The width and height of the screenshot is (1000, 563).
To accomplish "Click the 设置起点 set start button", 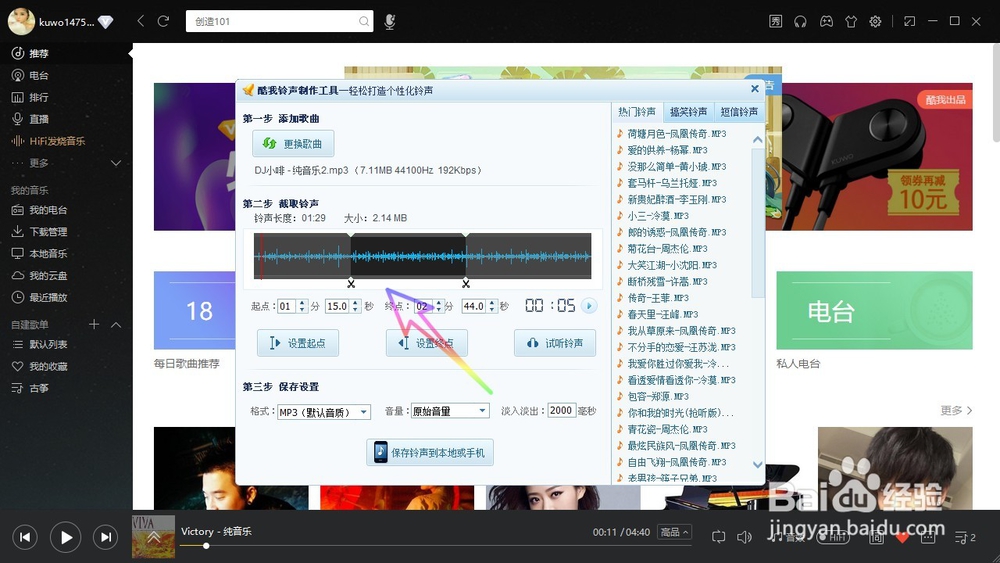I will [298, 343].
